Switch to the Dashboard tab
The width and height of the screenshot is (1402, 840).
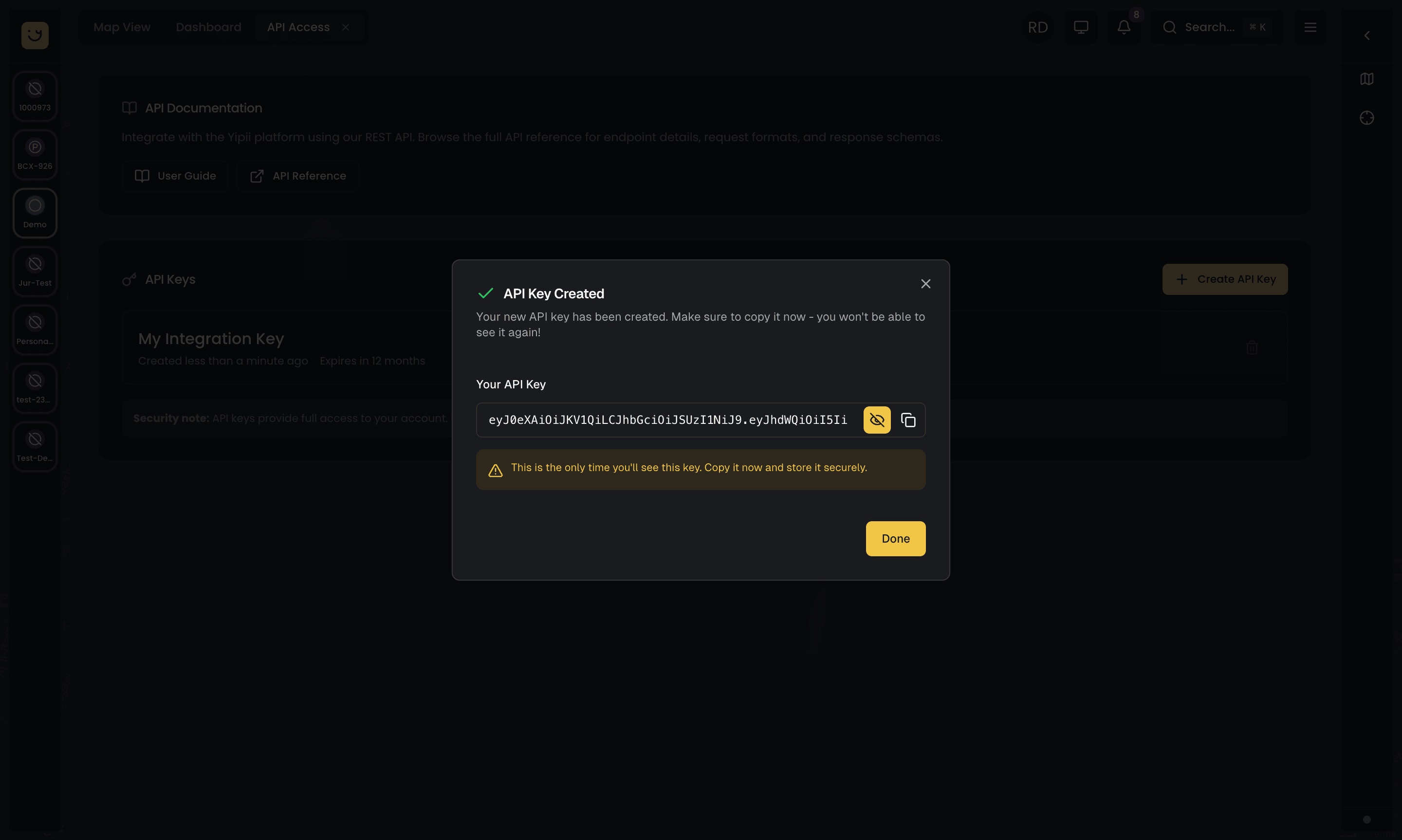pos(208,27)
